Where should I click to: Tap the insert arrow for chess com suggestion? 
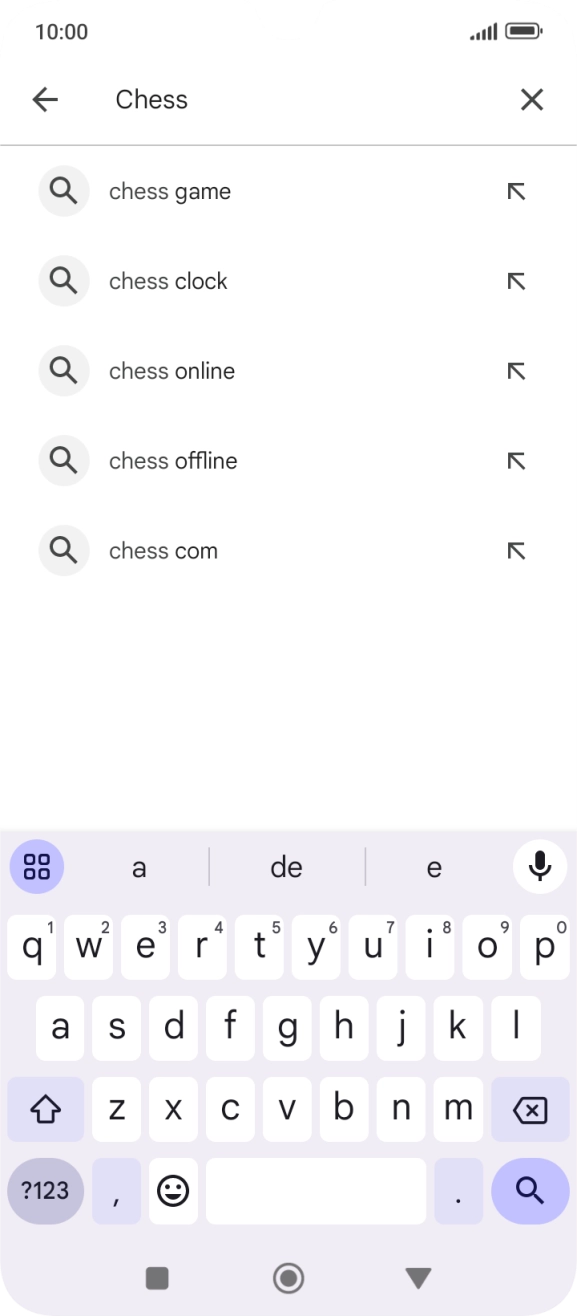coord(515,550)
